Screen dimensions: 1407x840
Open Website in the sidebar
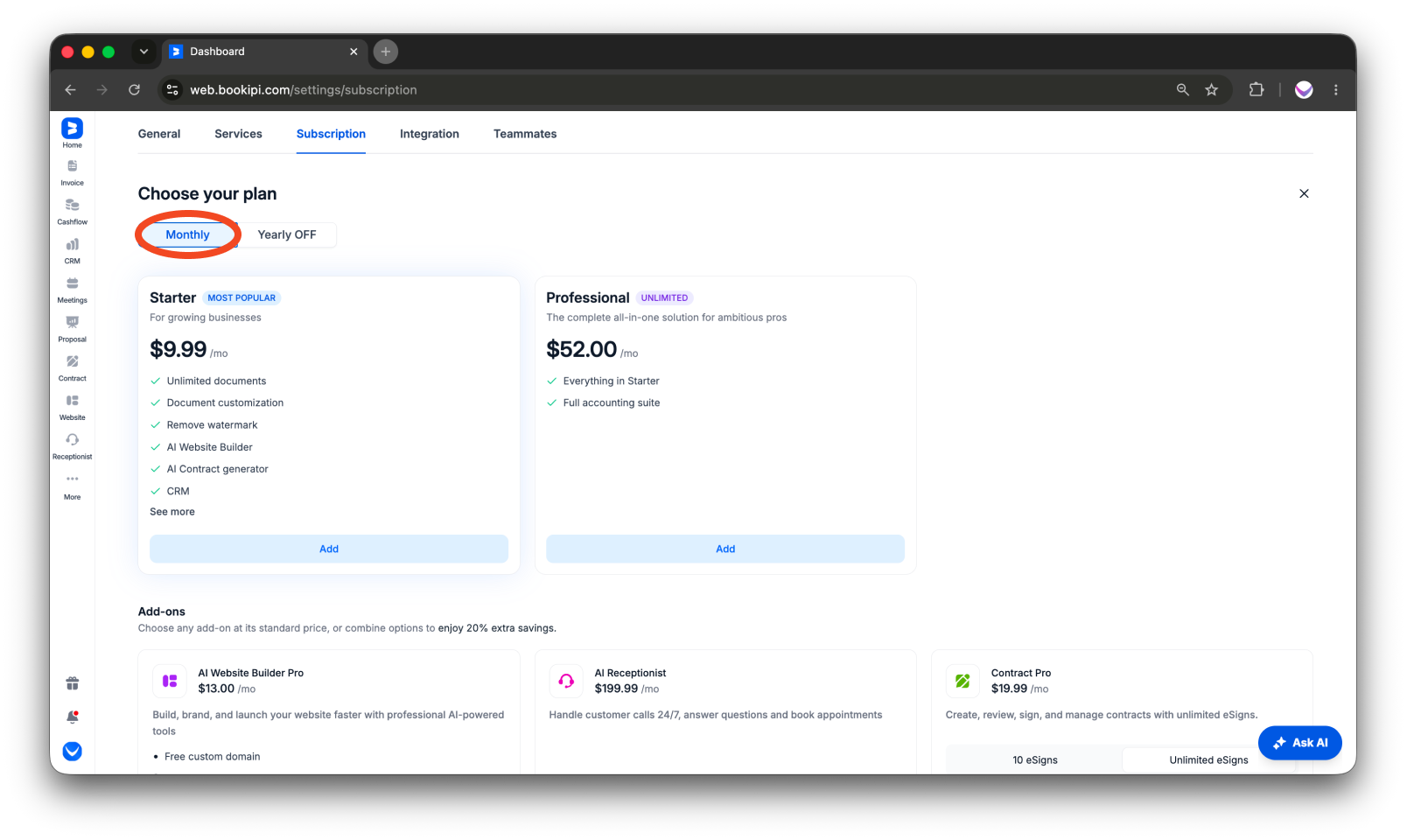click(x=72, y=408)
